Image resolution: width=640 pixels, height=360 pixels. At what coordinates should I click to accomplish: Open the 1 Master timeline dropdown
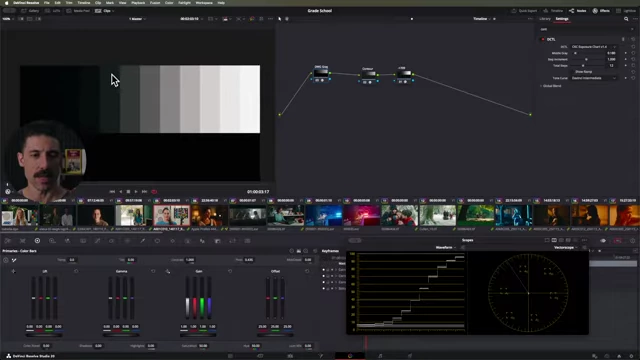(x=138, y=19)
